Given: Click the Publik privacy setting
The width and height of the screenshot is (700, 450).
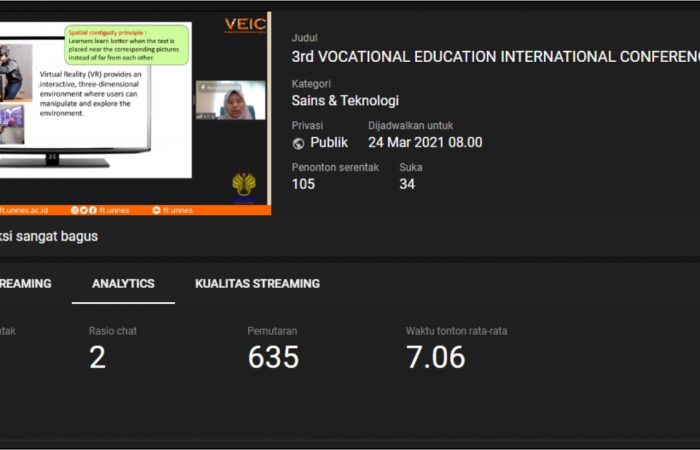Looking at the screenshot, I should click(329, 142).
